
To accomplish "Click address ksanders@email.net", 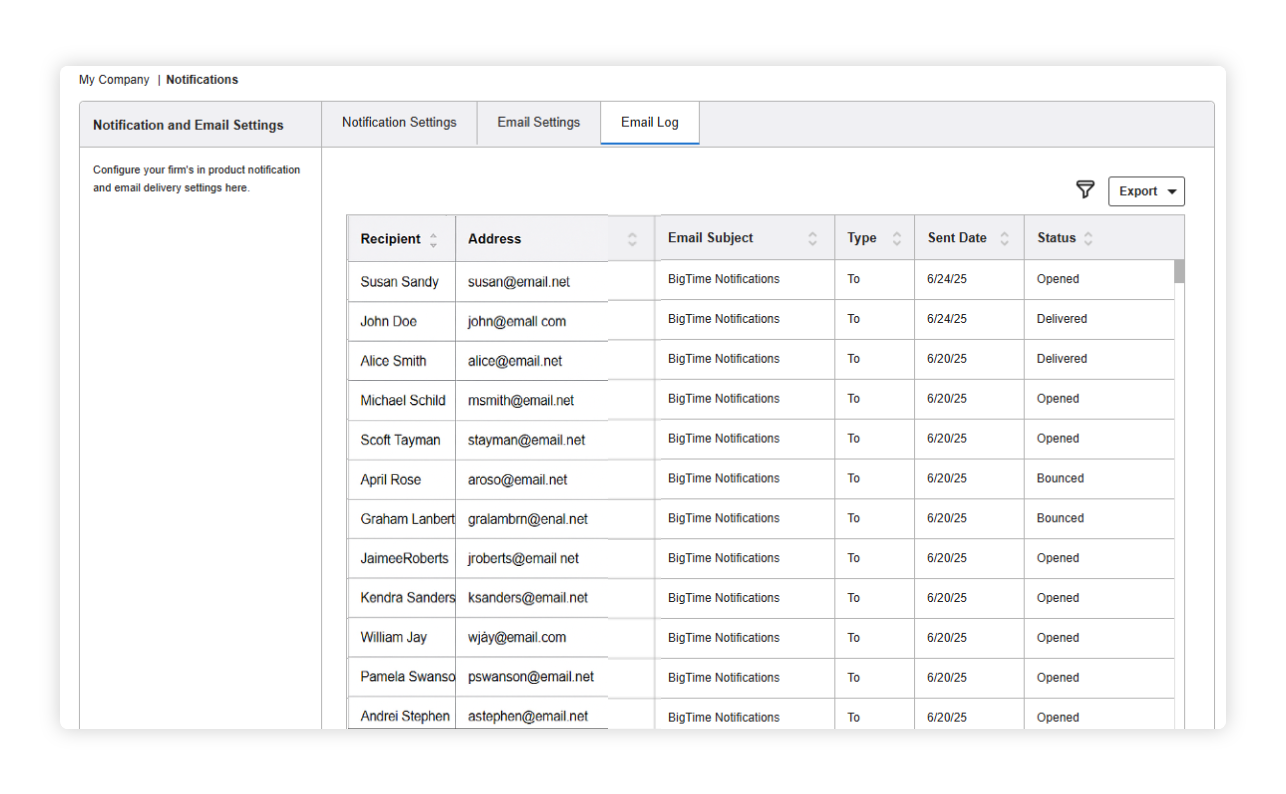I will (x=528, y=598).
